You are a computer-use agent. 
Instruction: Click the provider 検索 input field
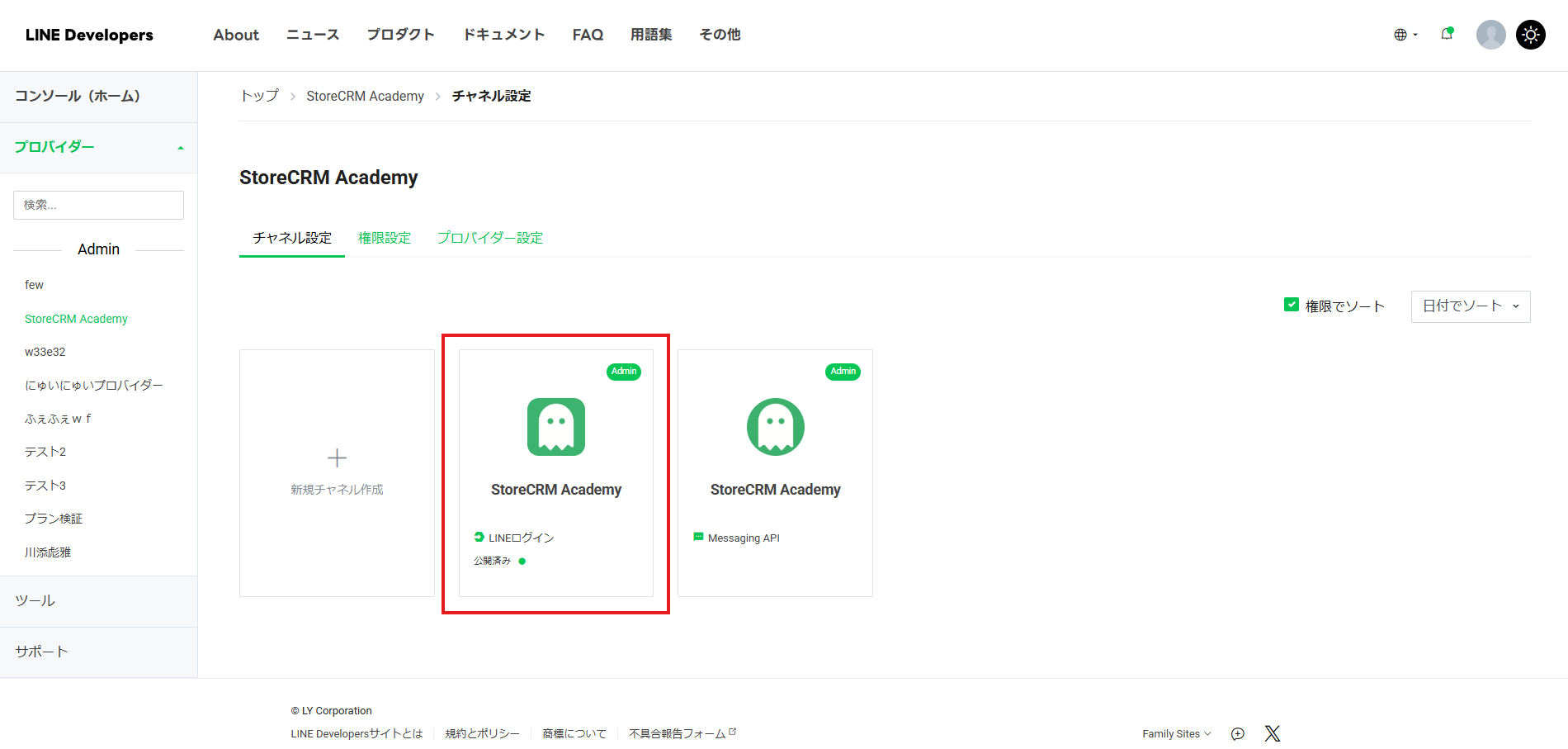click(x=98, y=205)
